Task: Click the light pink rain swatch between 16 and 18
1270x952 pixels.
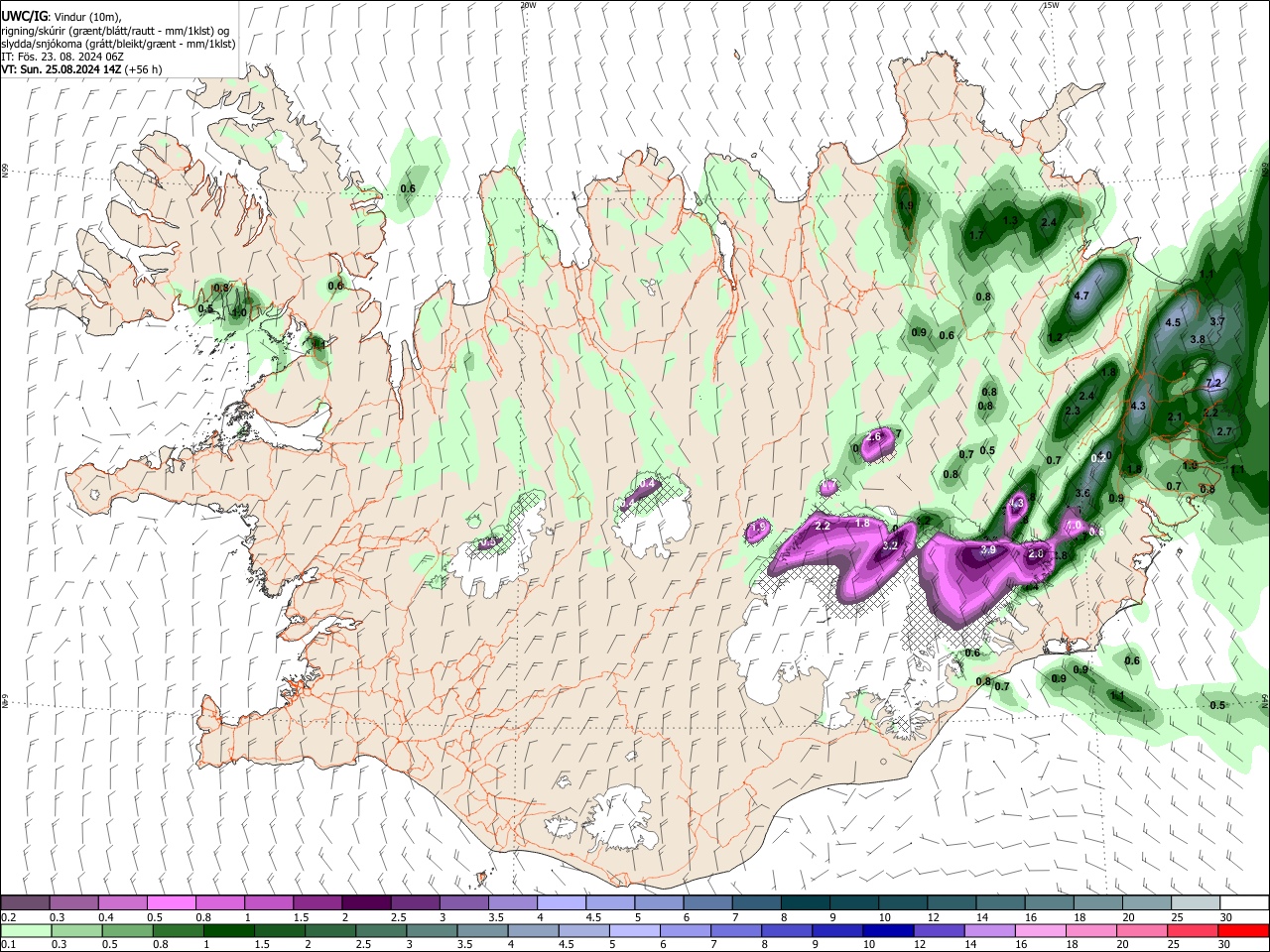Action: [x=1041, y=930]
